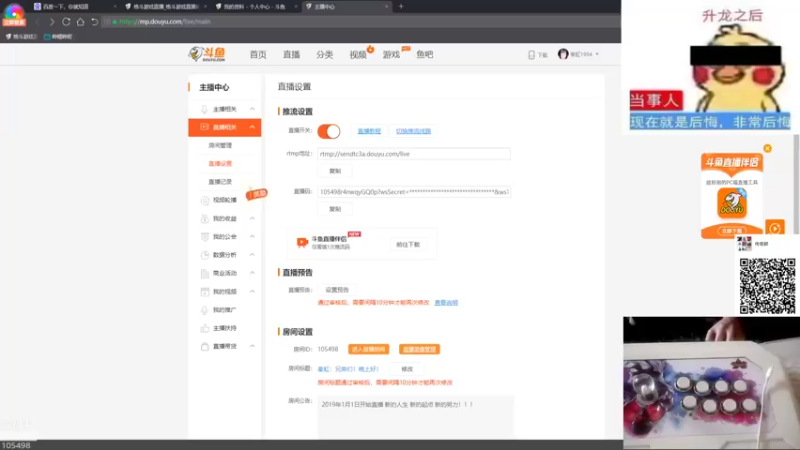Click 修改 to edit room title
800x450 pixels.
407,369
